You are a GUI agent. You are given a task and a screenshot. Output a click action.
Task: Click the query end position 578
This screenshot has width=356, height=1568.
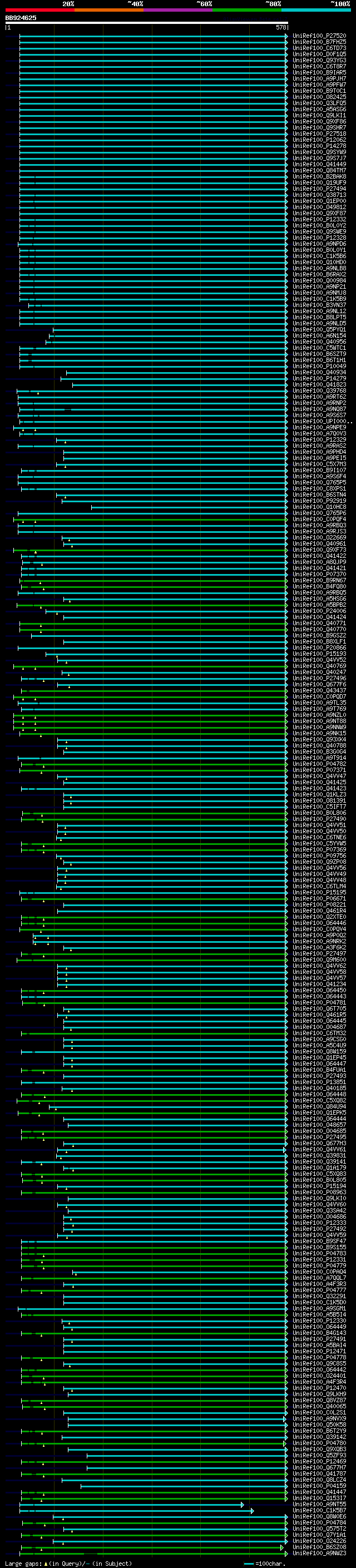tap(281, 27)
